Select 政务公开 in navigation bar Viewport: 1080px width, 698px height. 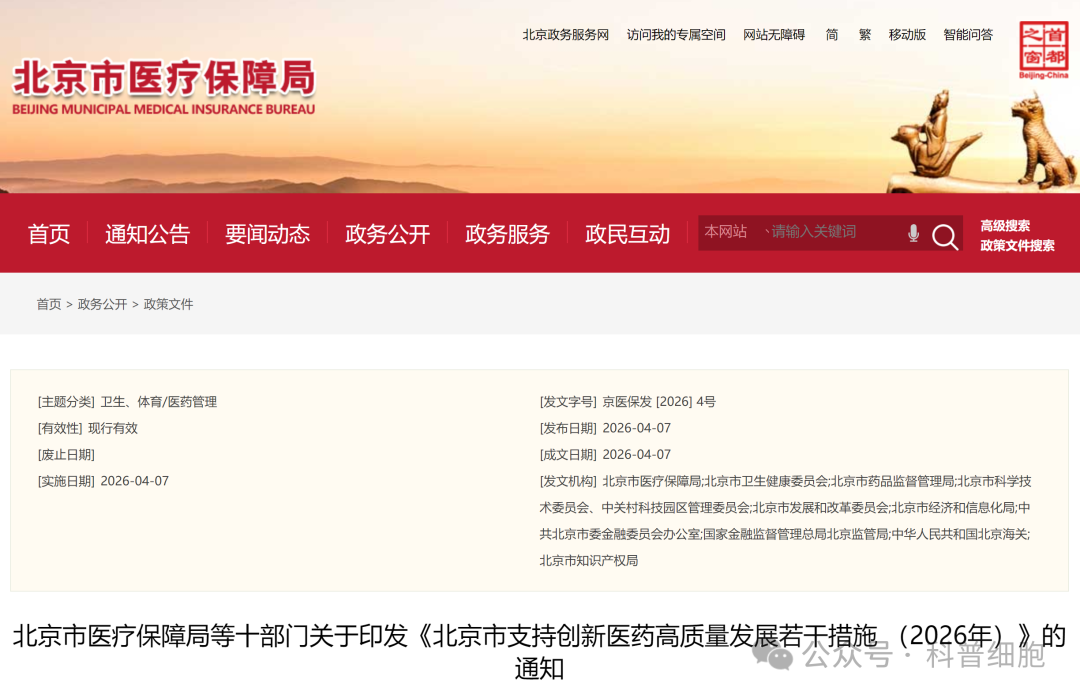(387, 234)
